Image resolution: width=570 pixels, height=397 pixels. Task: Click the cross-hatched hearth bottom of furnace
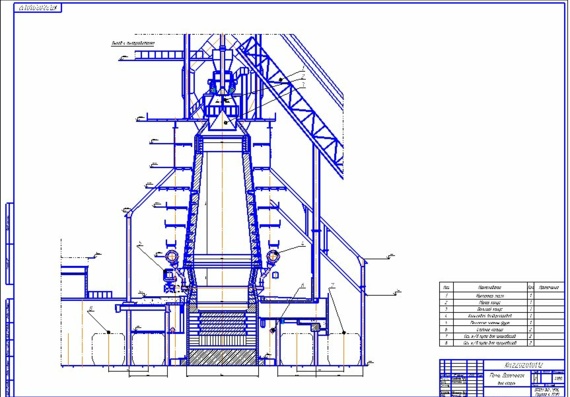[x=222, y=357]
